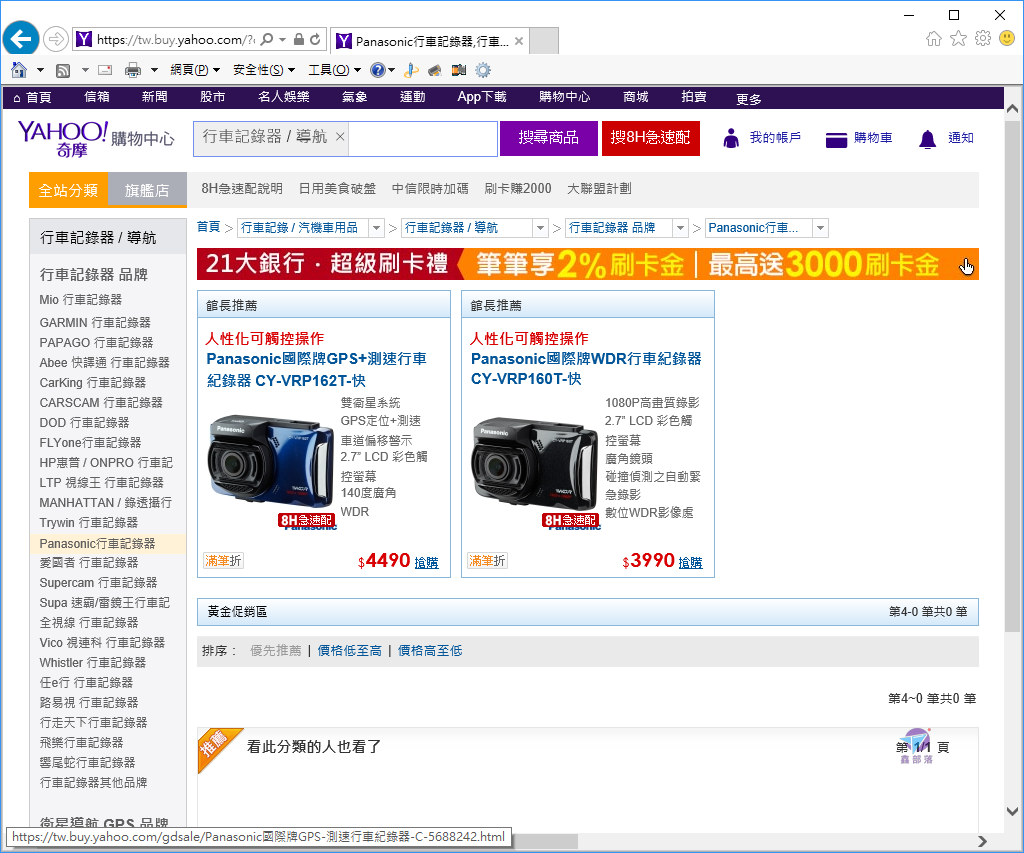Click the product search input field

(423, 138)
